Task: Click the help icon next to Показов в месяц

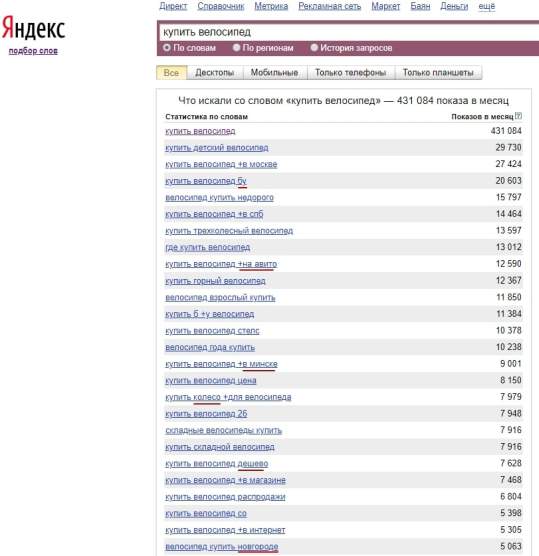Action: pyautogui.click(x=518, y=116)
